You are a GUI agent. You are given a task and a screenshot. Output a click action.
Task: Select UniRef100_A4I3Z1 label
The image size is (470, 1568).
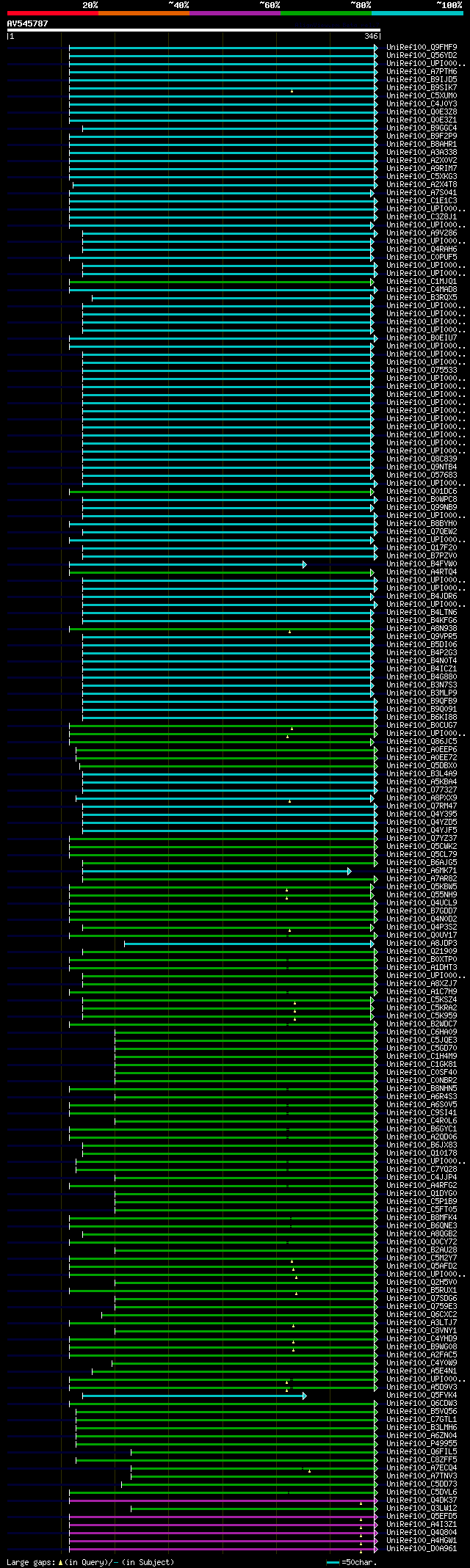click(422, 1524)
